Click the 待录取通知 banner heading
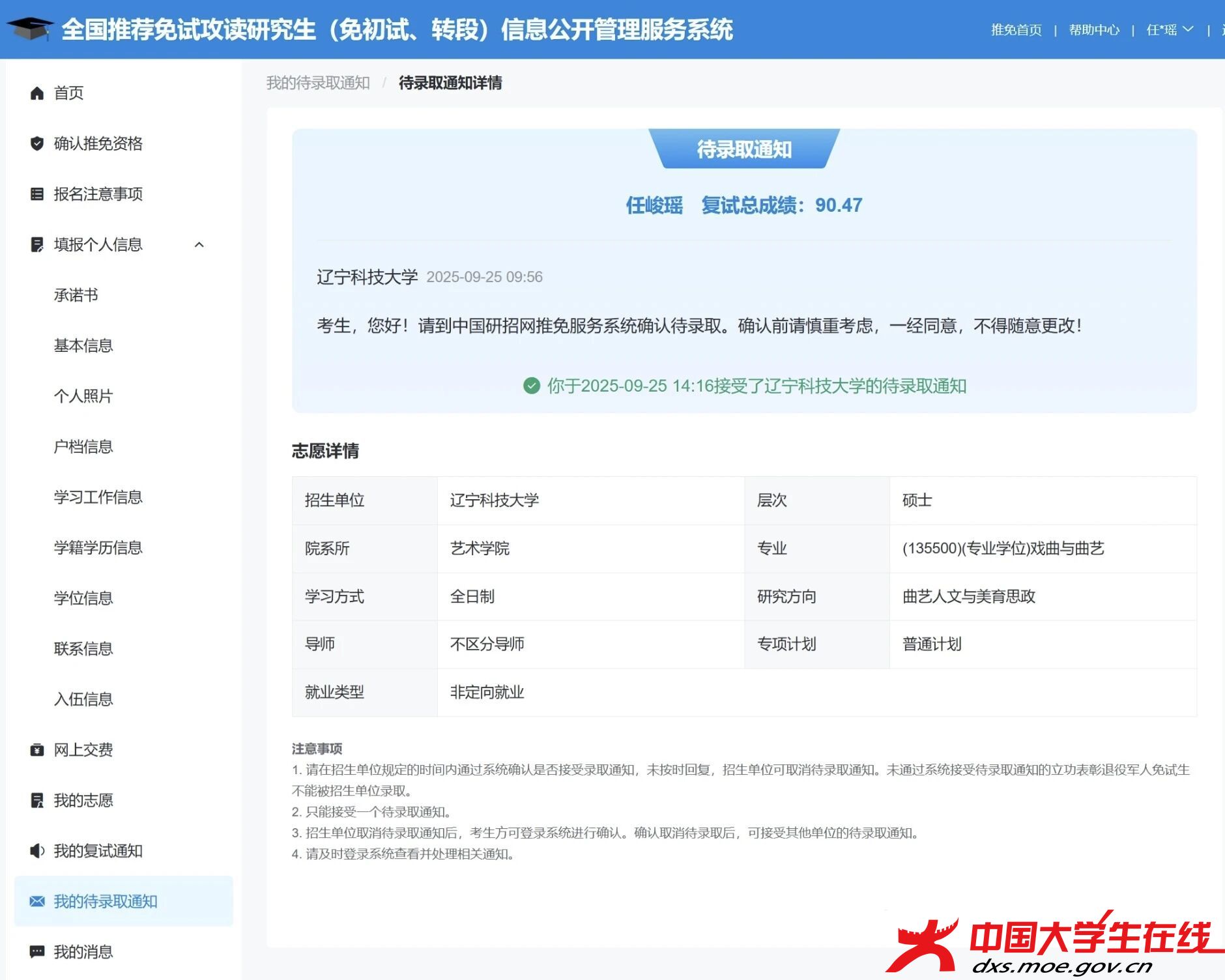The height and width of the screenshot is (980, 1225). [x=744, y=149]
